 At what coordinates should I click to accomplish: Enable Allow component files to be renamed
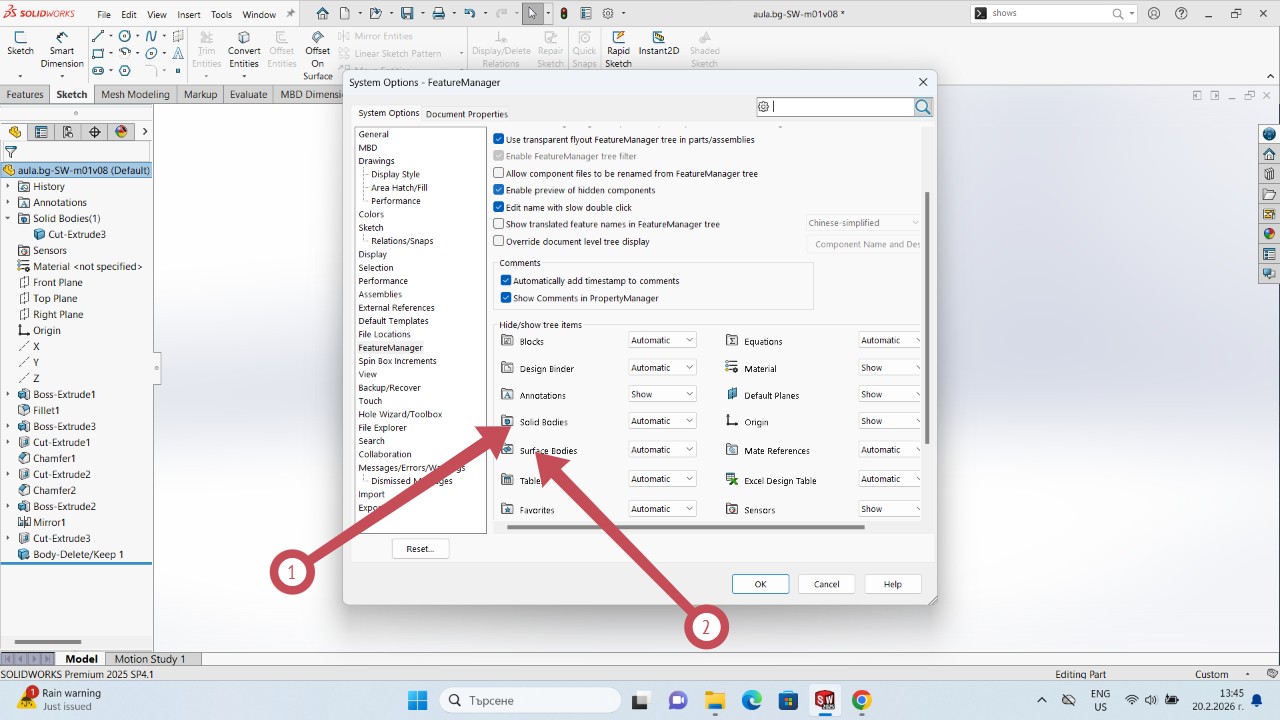(x=499, y=173)
